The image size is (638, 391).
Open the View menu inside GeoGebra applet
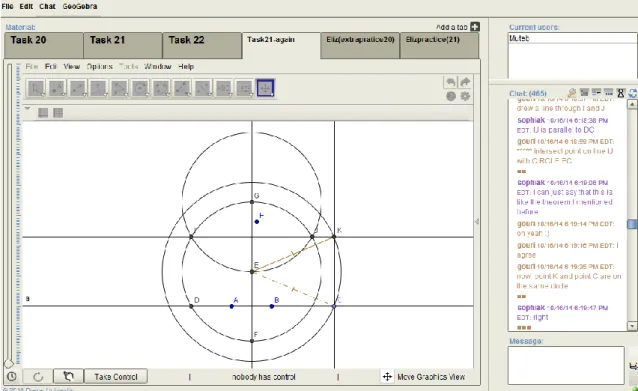(72, 66)
